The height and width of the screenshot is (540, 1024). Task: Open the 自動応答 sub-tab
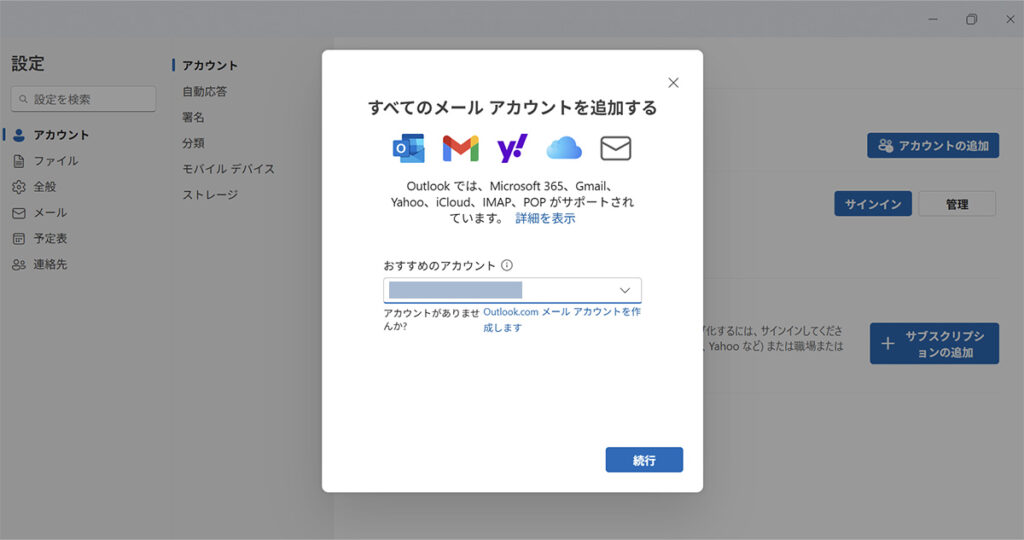(204, 91)
